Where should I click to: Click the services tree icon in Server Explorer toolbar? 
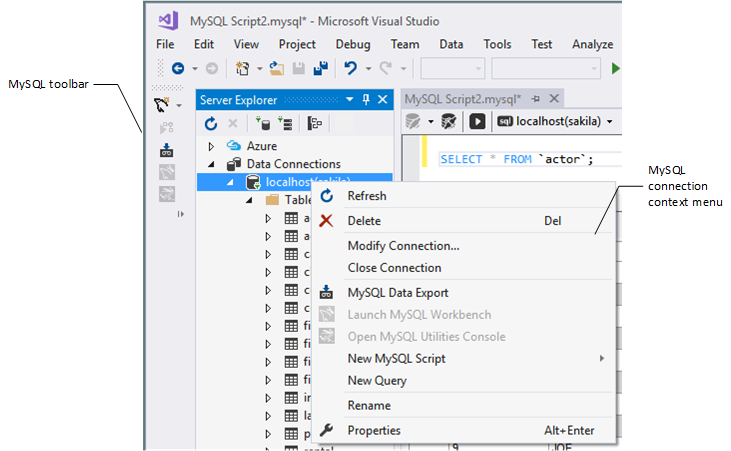[315, 124]
